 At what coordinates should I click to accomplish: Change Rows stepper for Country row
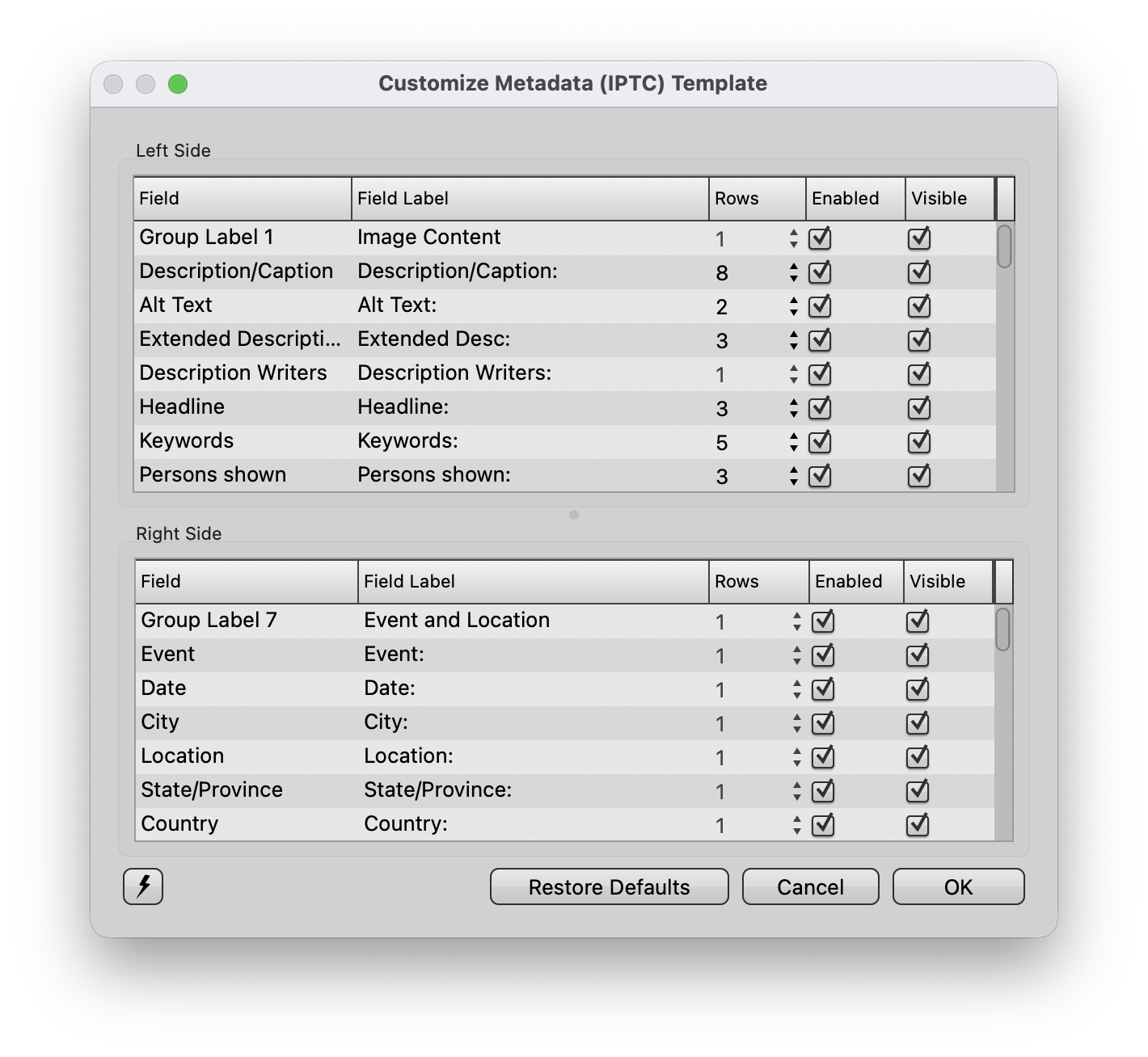(797, 825)
